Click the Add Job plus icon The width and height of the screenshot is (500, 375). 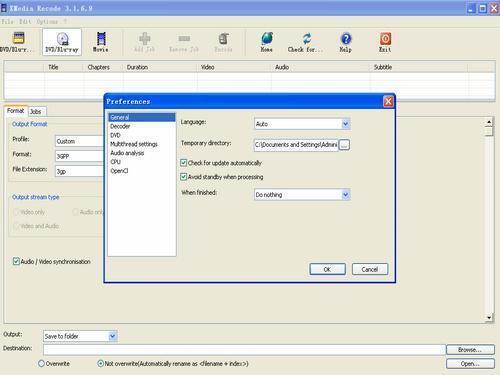tap(144, 42)
